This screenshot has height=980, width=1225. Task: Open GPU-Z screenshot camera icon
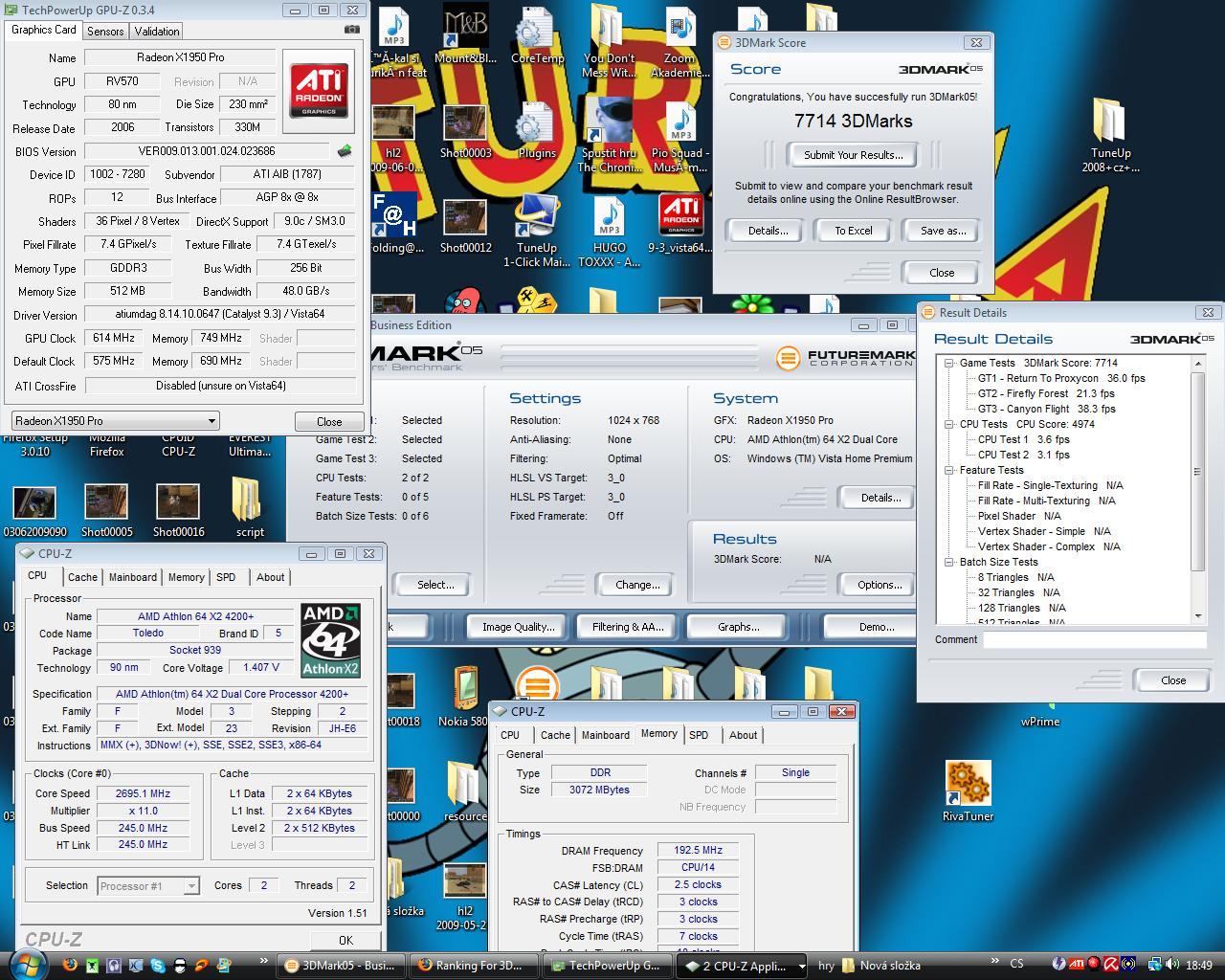(x=352, y=31)
